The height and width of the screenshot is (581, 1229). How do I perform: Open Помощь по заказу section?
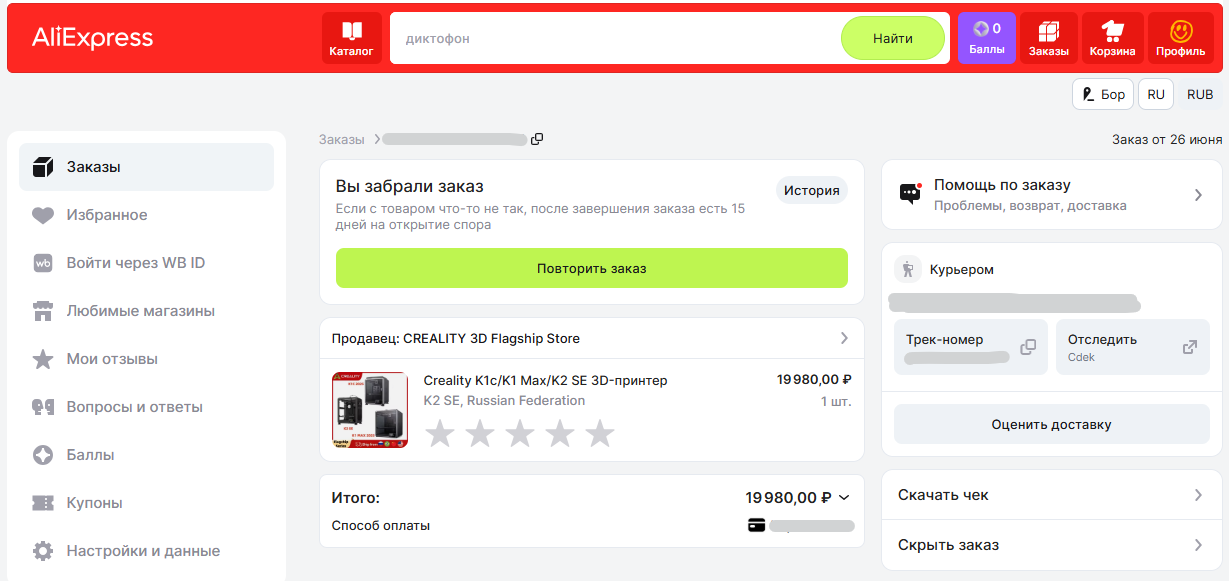pyautogui.click(x=1052, y=194)
